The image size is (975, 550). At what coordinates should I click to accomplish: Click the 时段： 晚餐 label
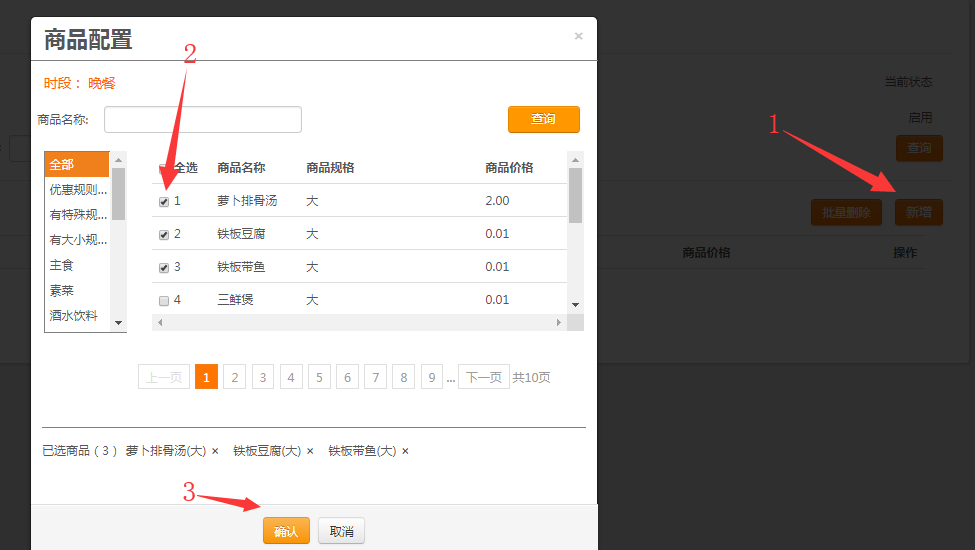pos(80,83)
